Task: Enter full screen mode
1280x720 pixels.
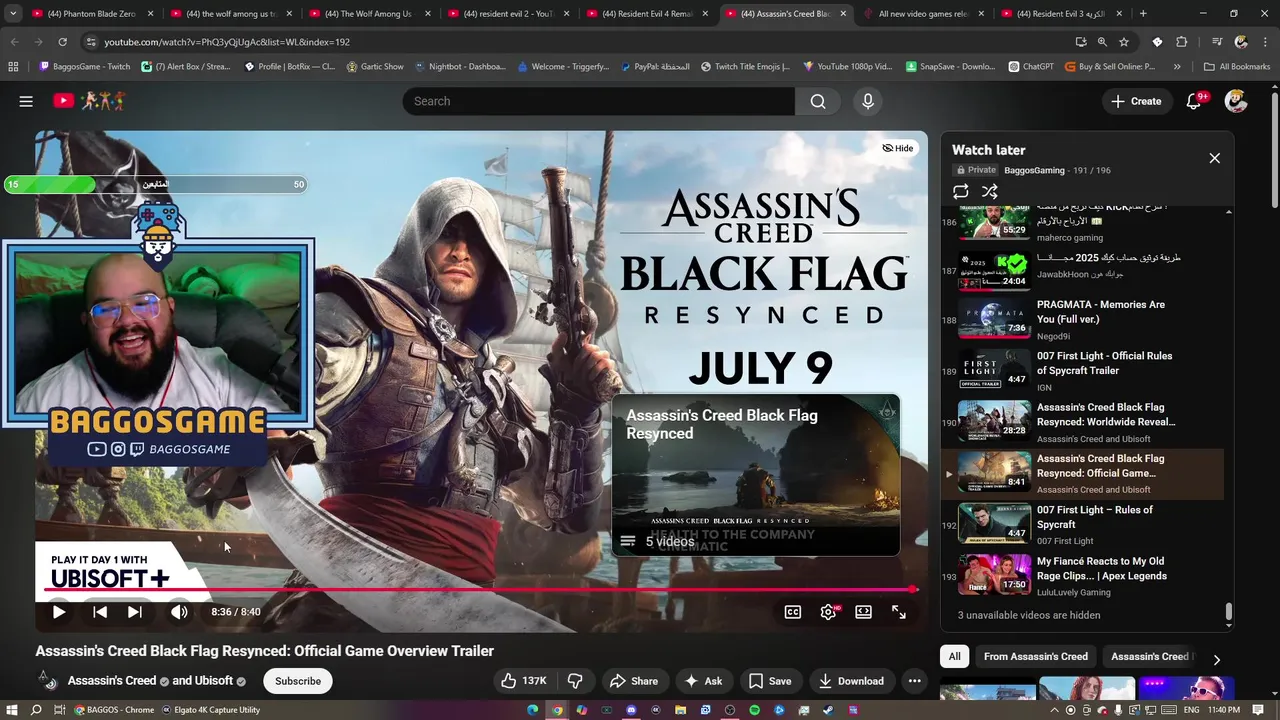Action: point(899,612)
